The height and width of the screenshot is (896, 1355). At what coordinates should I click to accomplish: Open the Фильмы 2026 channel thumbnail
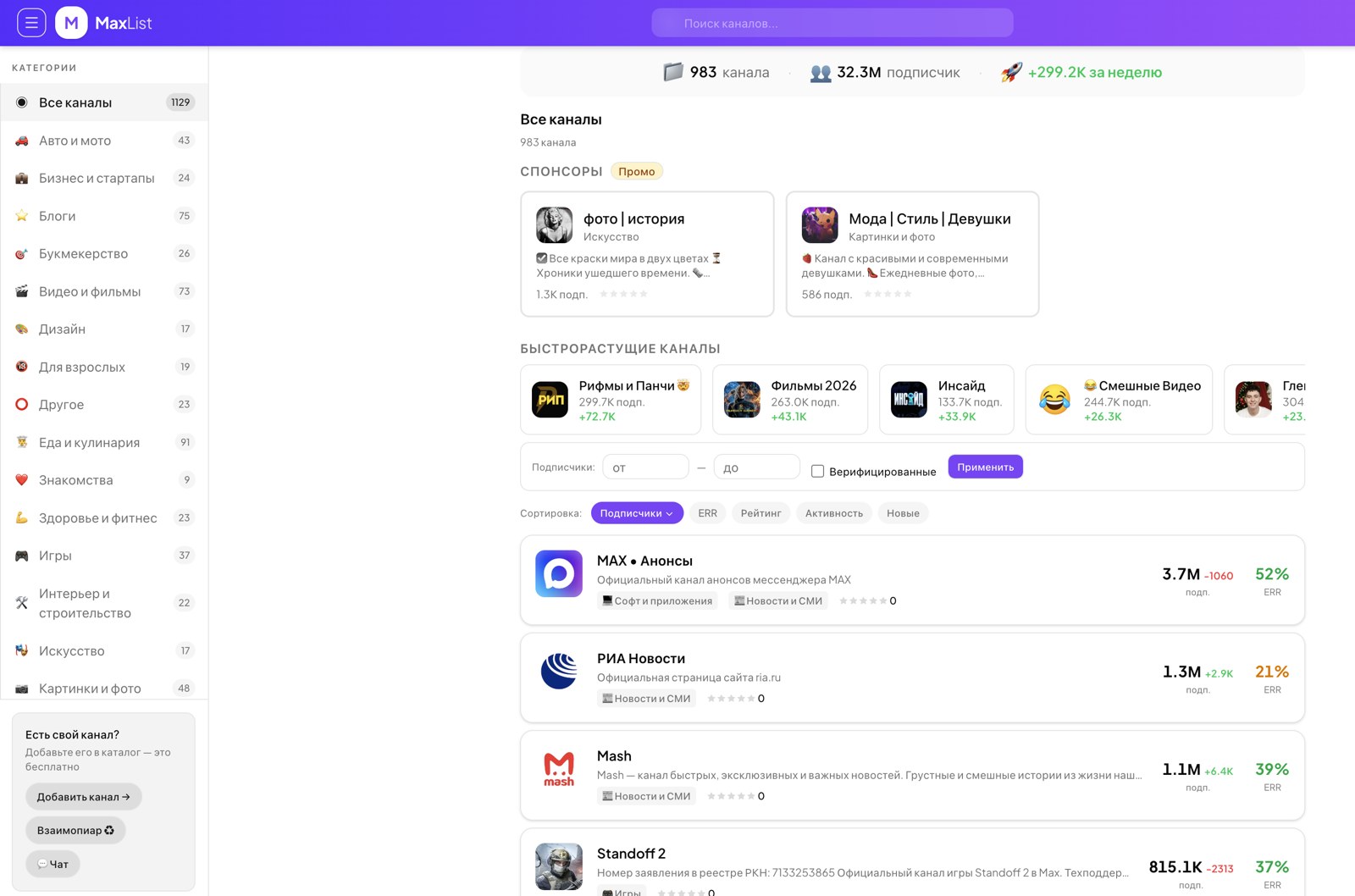(742, 400)
